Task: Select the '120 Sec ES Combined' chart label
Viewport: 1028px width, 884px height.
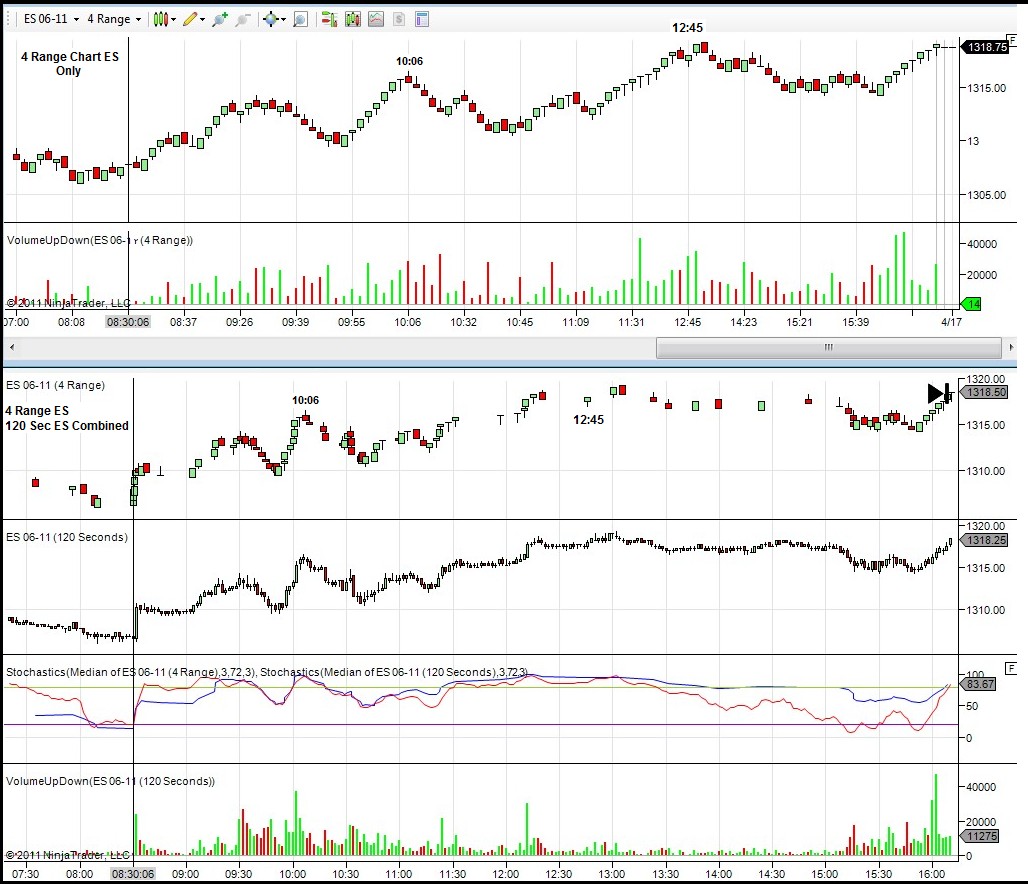Action: (x=67, y=426)
